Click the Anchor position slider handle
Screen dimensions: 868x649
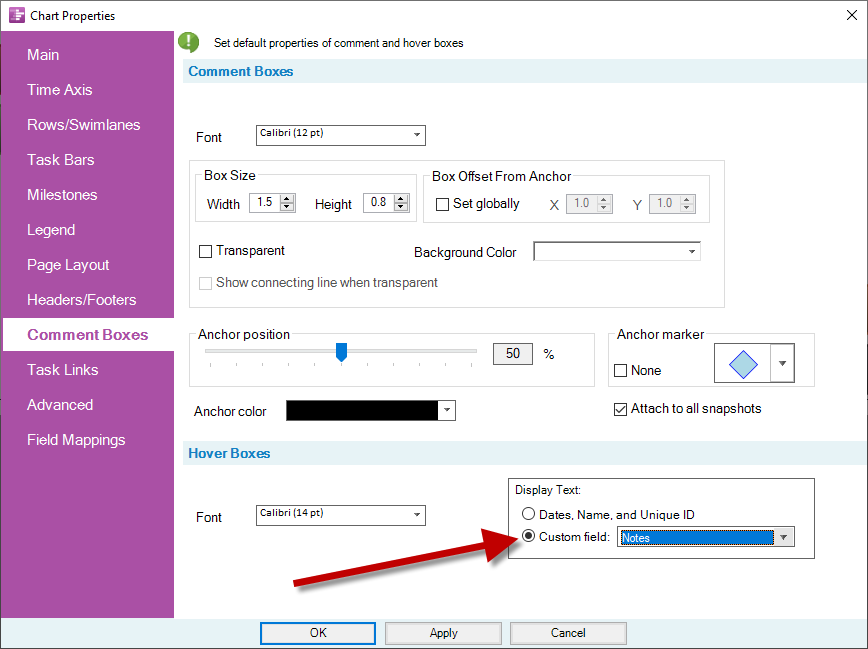click(x=342, y=352)
